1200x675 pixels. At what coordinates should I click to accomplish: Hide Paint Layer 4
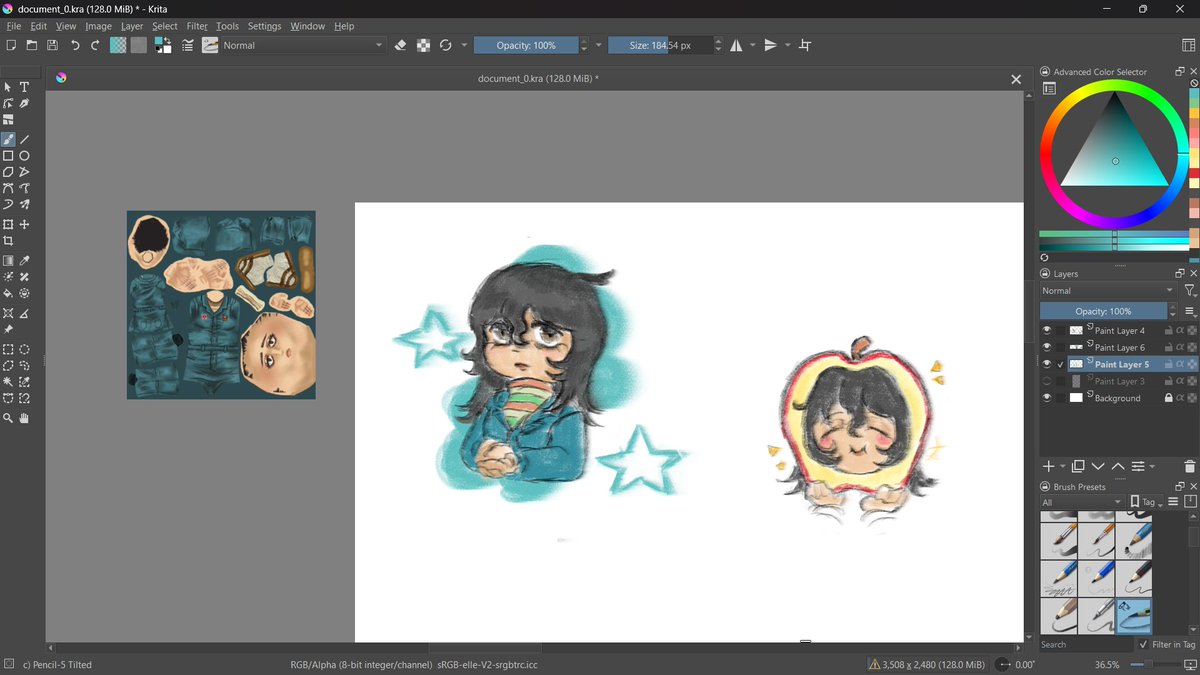(1047, 330)
